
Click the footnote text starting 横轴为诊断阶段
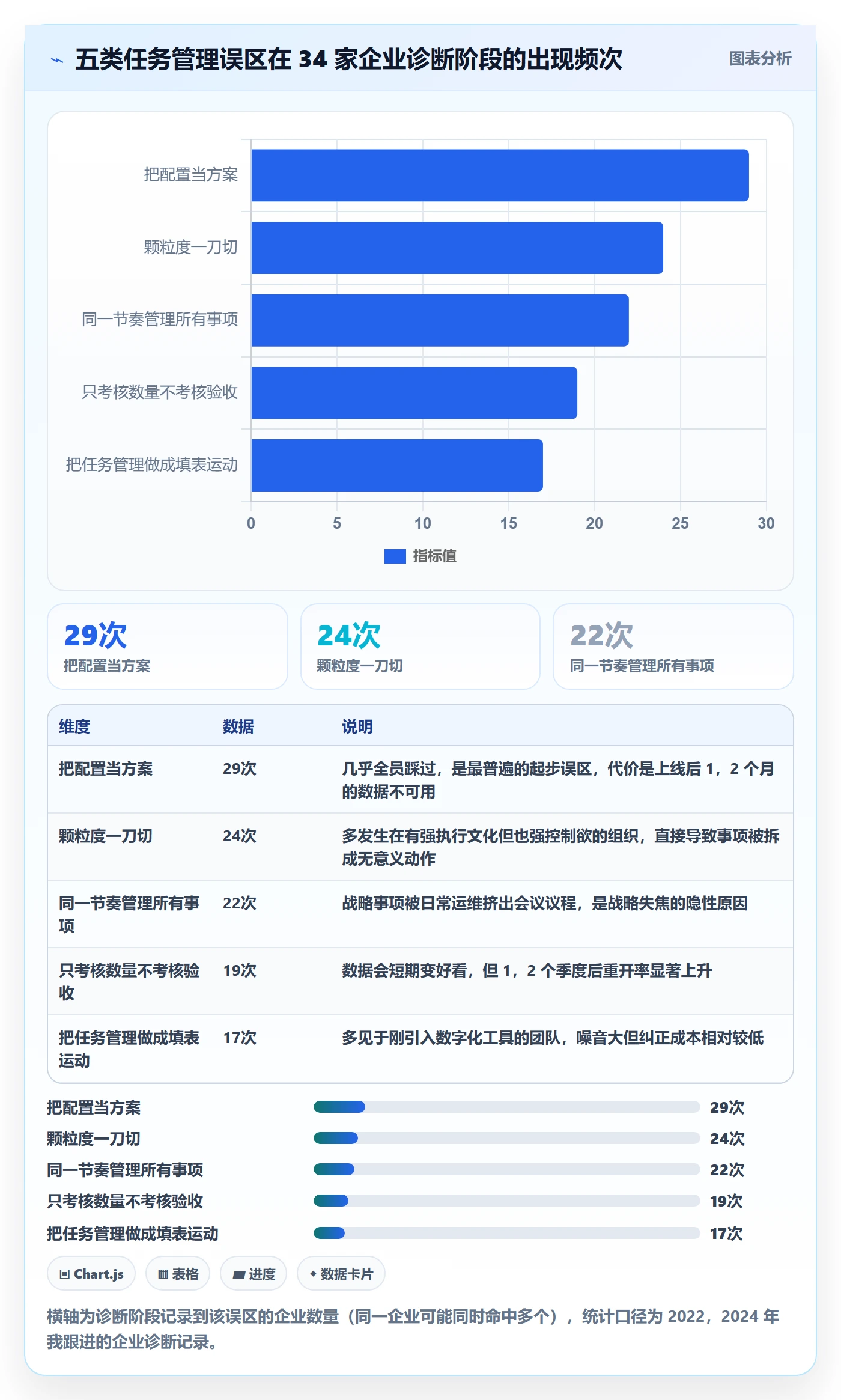point(413,1328)
